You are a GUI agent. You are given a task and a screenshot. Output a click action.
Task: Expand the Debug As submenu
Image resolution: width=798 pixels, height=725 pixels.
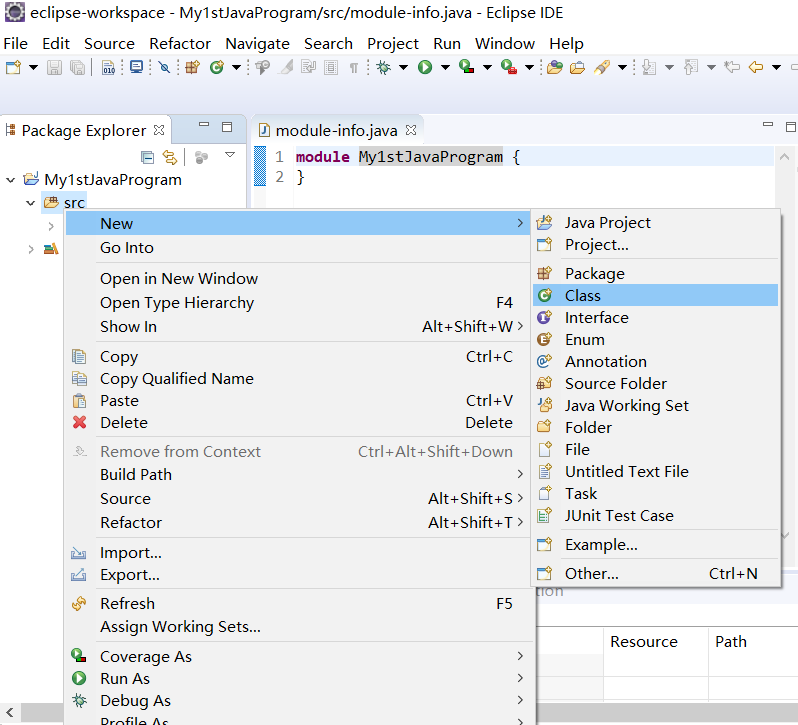299,701
